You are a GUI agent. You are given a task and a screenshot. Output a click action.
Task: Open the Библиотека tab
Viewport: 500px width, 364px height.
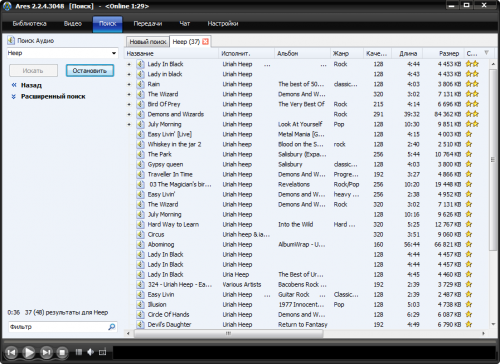click(x=29, y=23)
